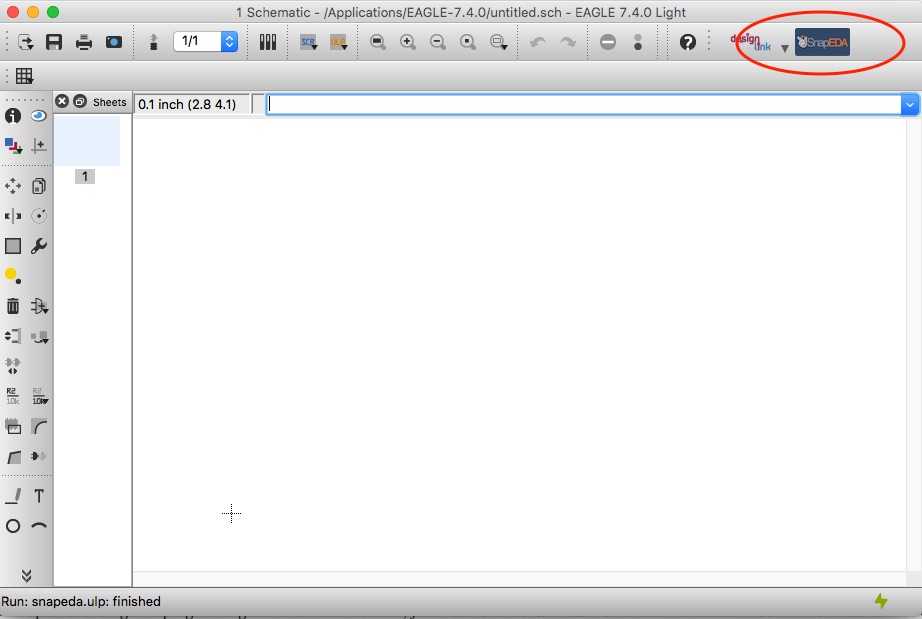The image size is (922, 619).
Task: Click status text "Run: snapeda.ulp: finished"
Action: click(81, 601)
